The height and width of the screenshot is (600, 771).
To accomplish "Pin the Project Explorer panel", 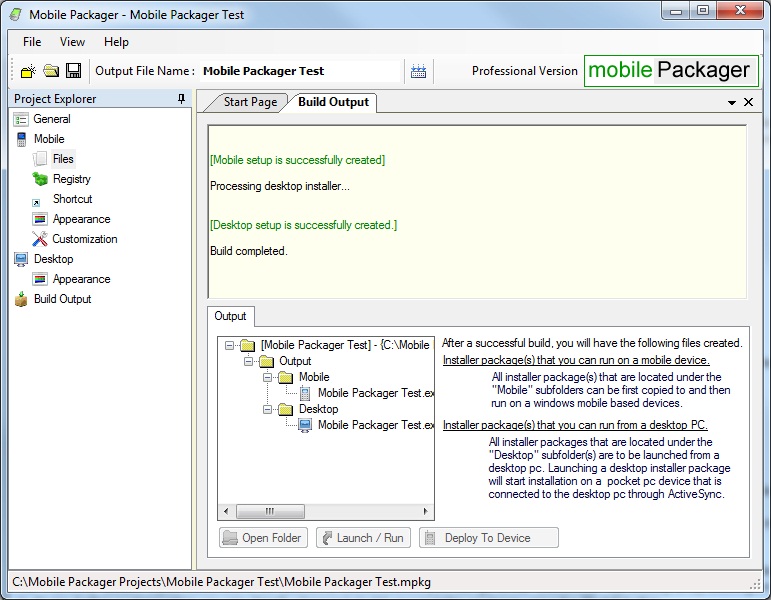I will (181, 99).
